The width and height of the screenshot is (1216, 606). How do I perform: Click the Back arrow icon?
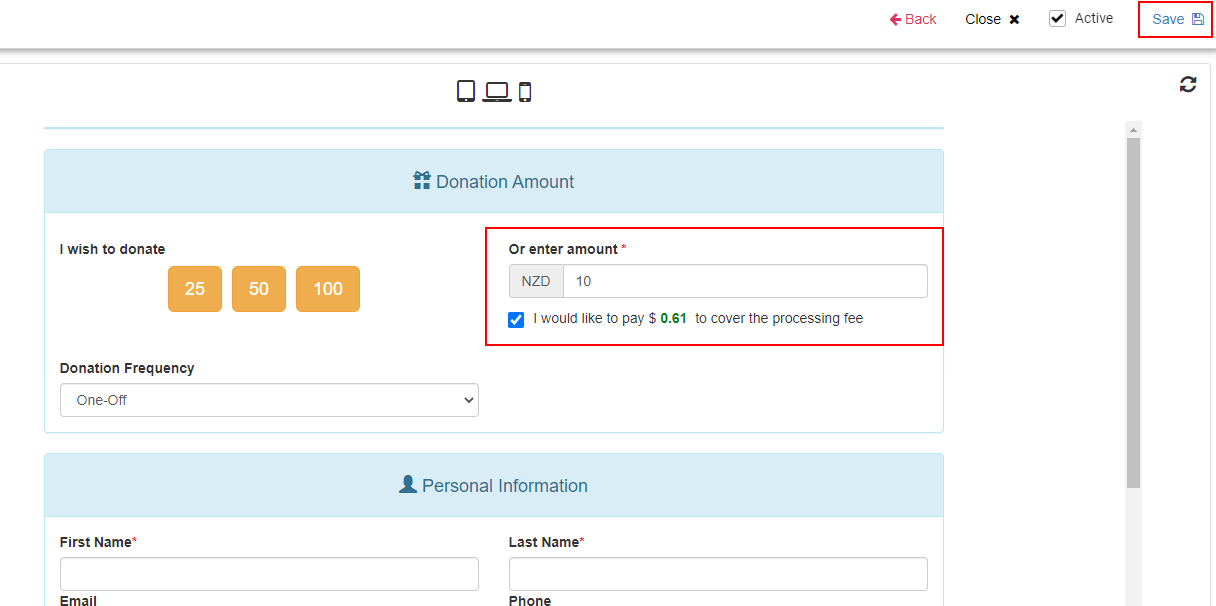pyautogui.click(x=896, y=19)
